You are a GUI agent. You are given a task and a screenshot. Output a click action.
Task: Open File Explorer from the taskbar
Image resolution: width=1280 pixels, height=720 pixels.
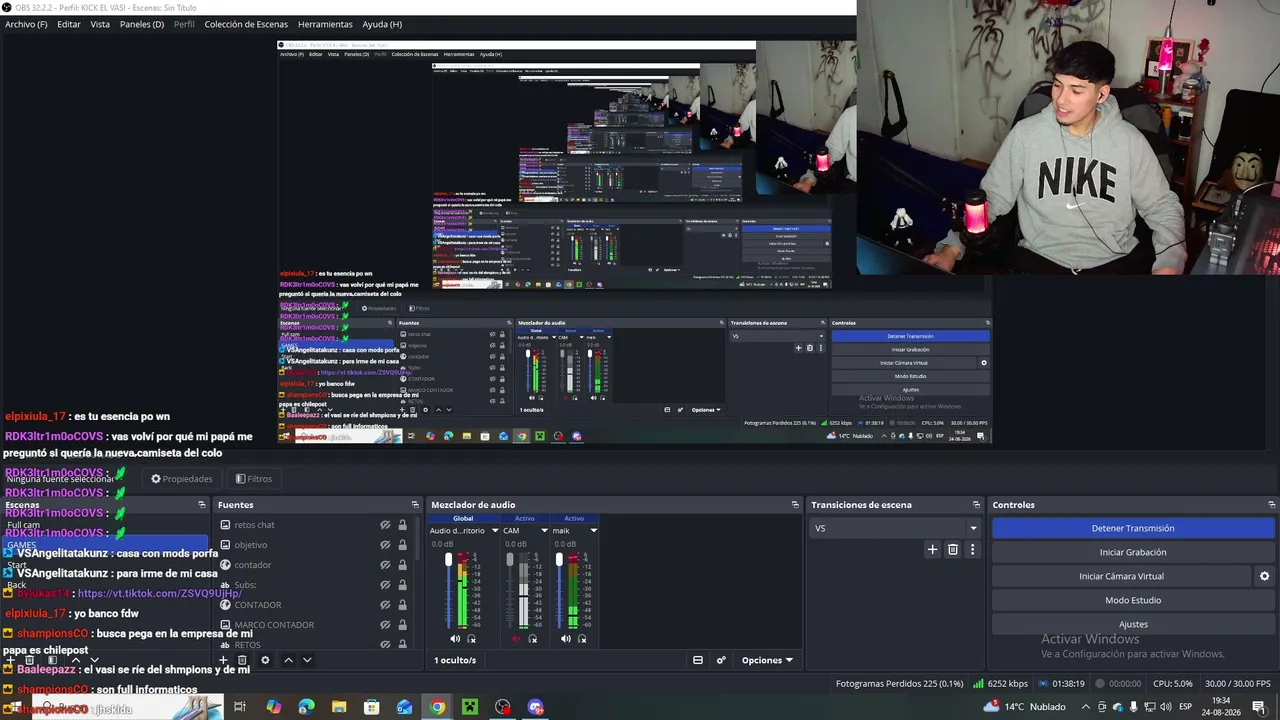click(x=339, y=707)
